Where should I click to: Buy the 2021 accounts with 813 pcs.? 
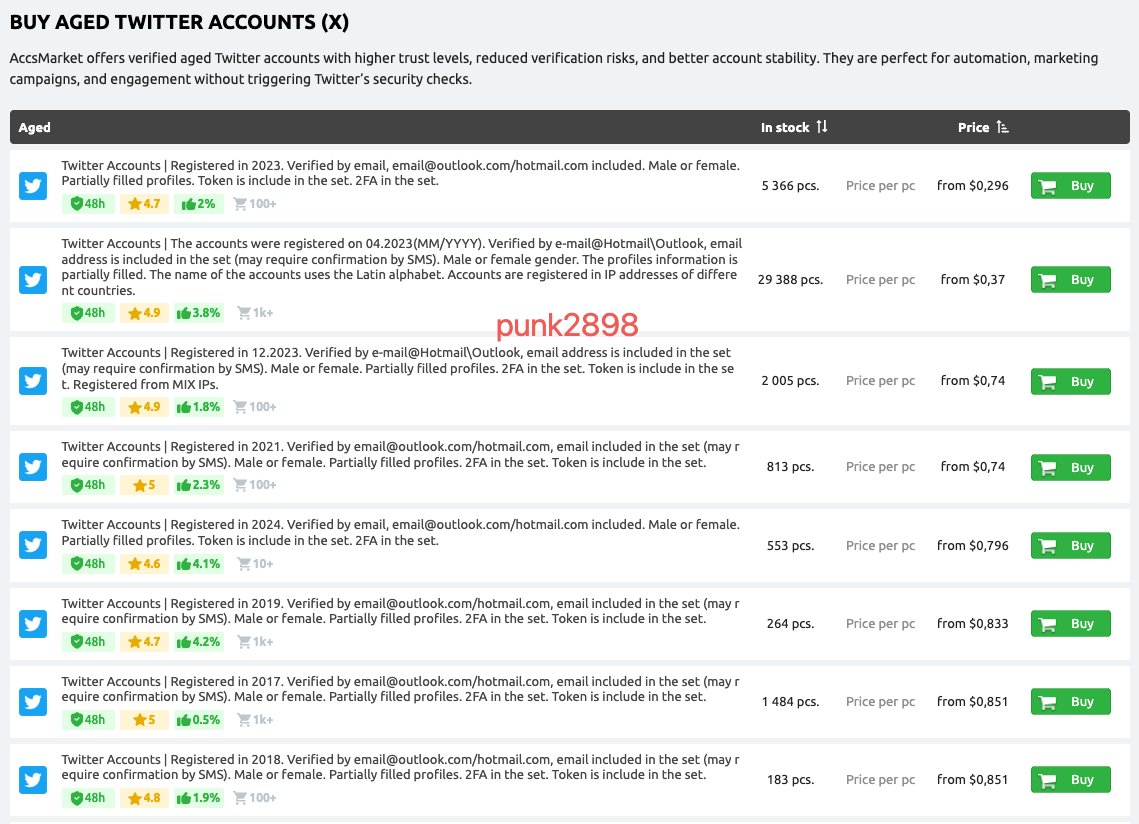pos(1070,467)
